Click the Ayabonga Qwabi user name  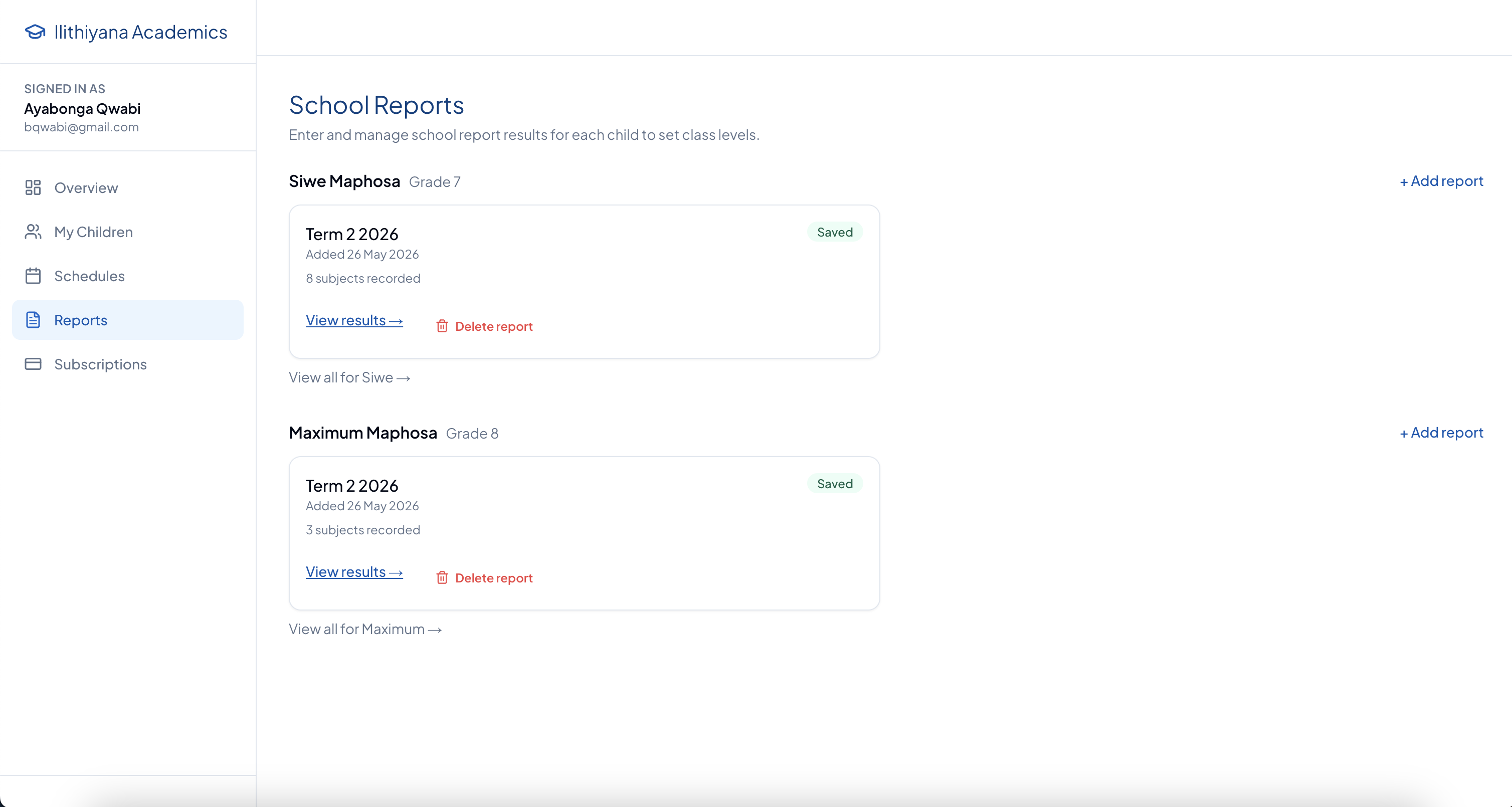82,109
